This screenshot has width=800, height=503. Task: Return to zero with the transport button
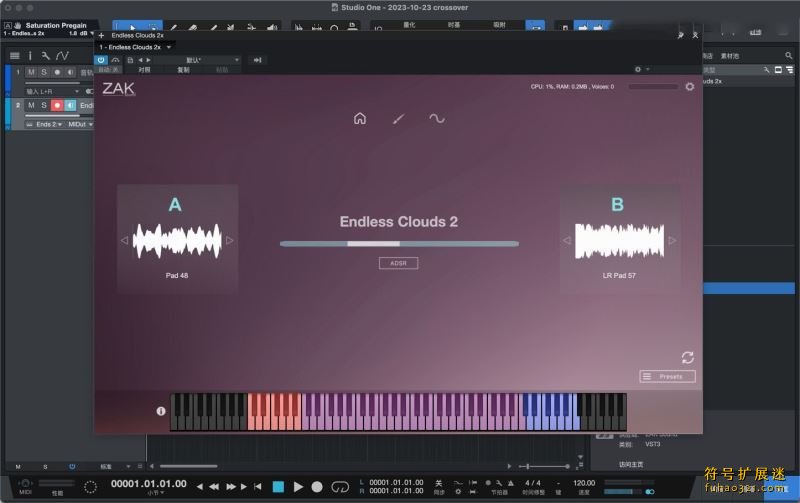[258, 487]
